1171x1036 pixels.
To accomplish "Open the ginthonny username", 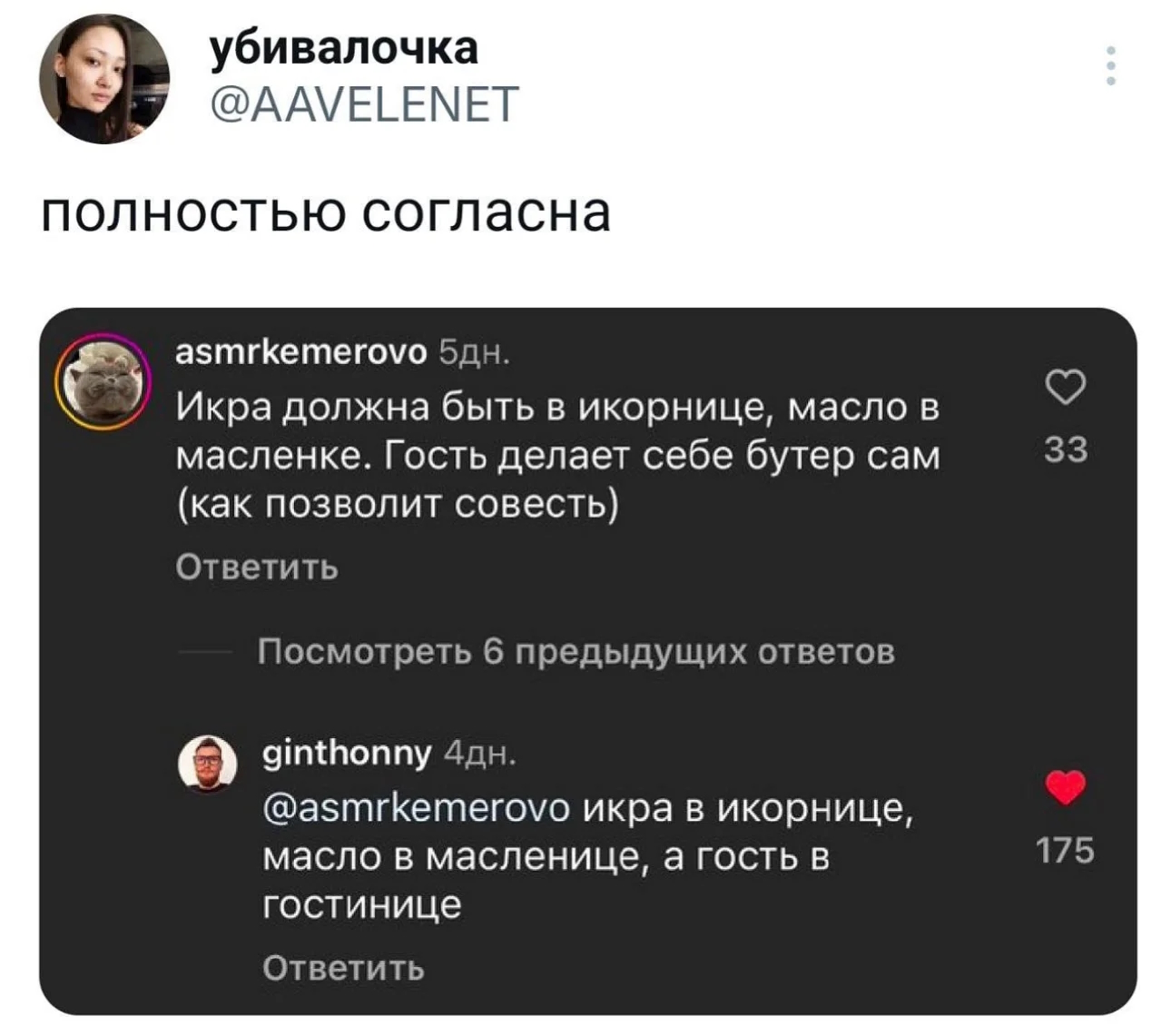I will click(346, 753).
